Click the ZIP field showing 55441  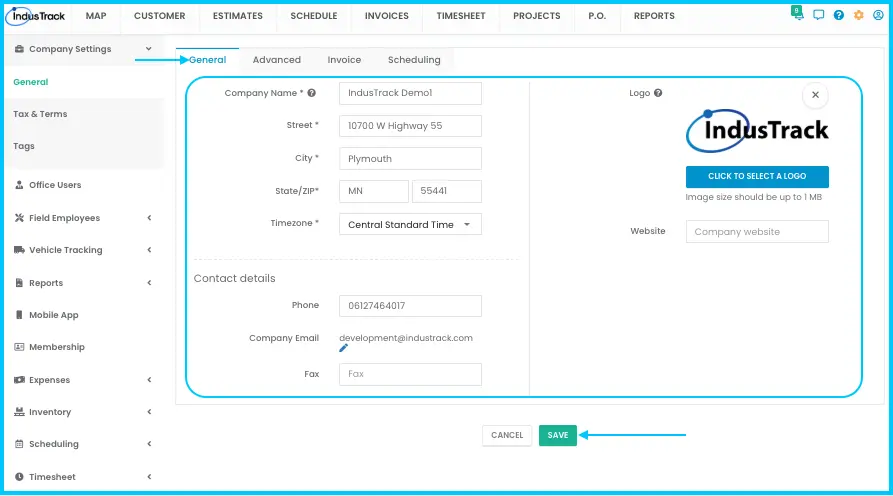click(x=446, y=191)
